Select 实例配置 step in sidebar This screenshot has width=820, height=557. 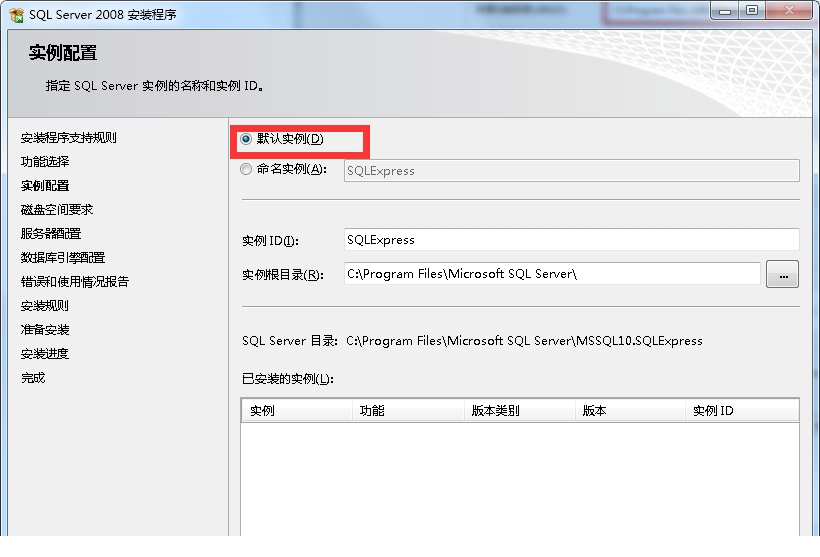click(x=45, y=186)
